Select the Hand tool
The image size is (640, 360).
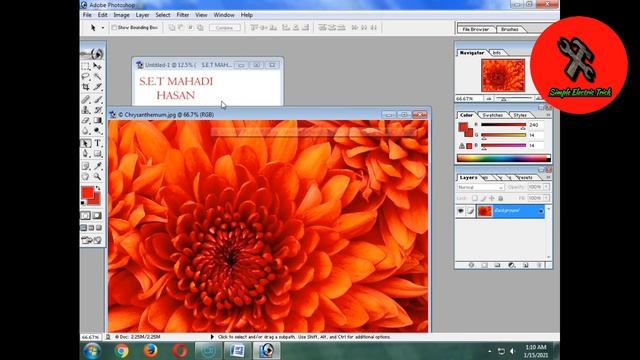[86, 177]
